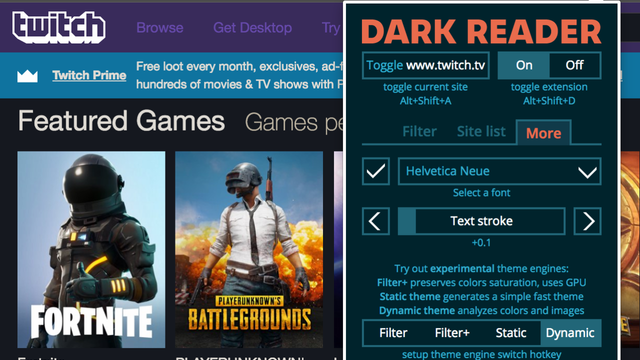Click the Twitch Prime crown icon
Image resolution: width=640 pixels, height=360 pixels.
[x=27, y=76]
